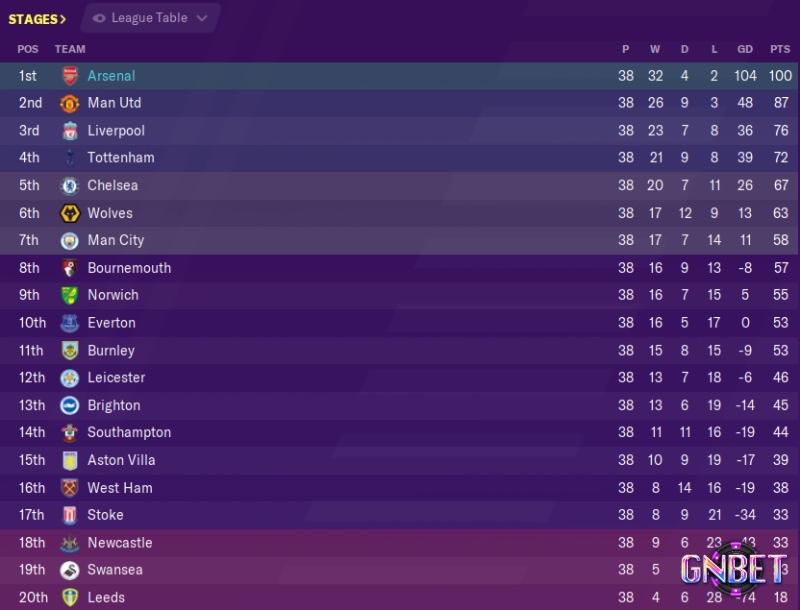Click the Liverpool crest icon
This screenshot has width=800, height=610.
(x=69, y=131)
